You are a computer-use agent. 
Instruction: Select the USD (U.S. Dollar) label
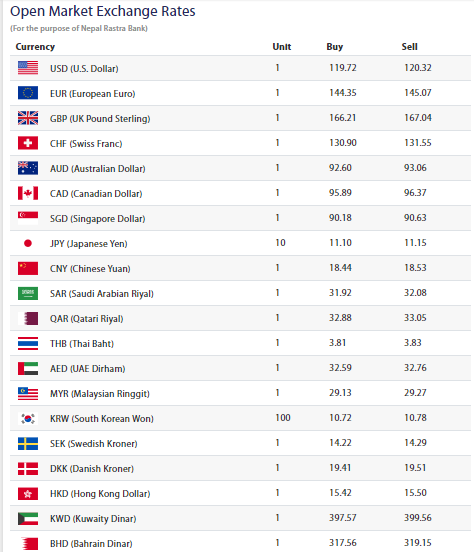[84, 69]
